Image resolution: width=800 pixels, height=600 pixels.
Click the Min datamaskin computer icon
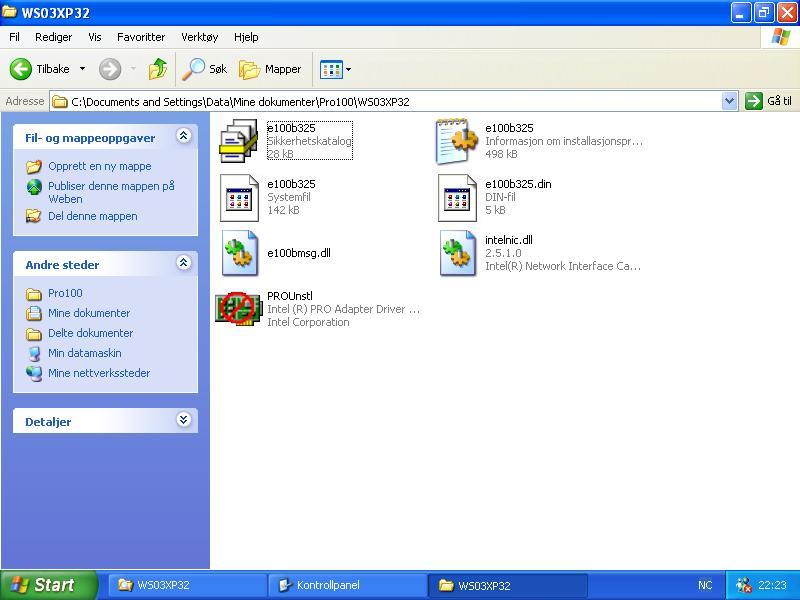click(x=34, y=354)
